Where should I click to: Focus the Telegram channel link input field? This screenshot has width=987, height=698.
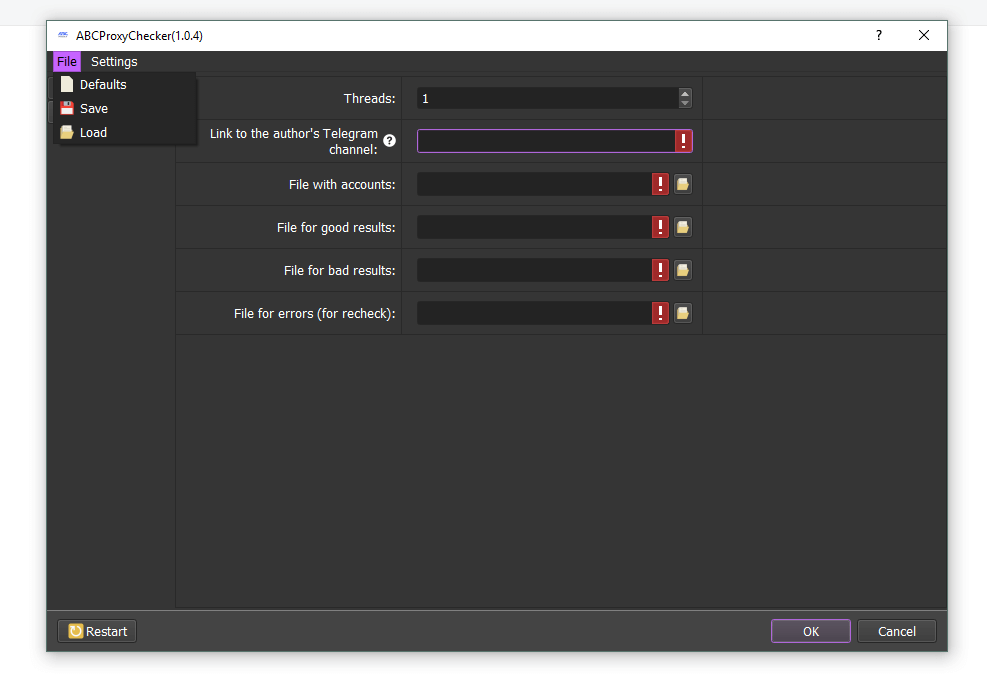545,141
